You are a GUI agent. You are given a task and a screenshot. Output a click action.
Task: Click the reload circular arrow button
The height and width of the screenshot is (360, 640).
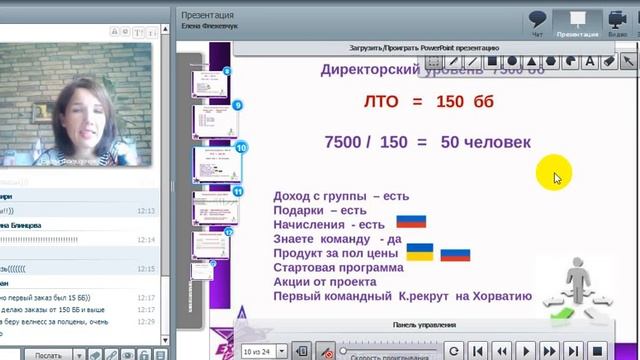[454, 351]
